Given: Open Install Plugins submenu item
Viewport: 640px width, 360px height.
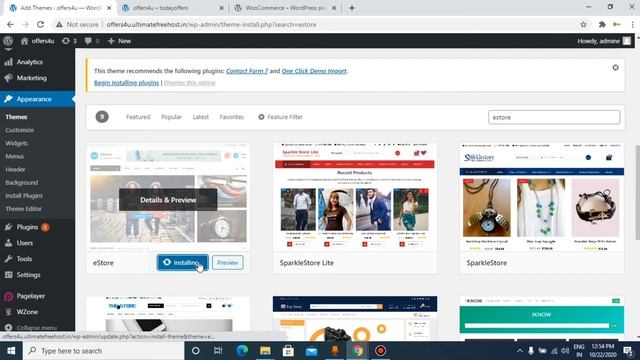Looking at the screenshot, I should [24, 196].
